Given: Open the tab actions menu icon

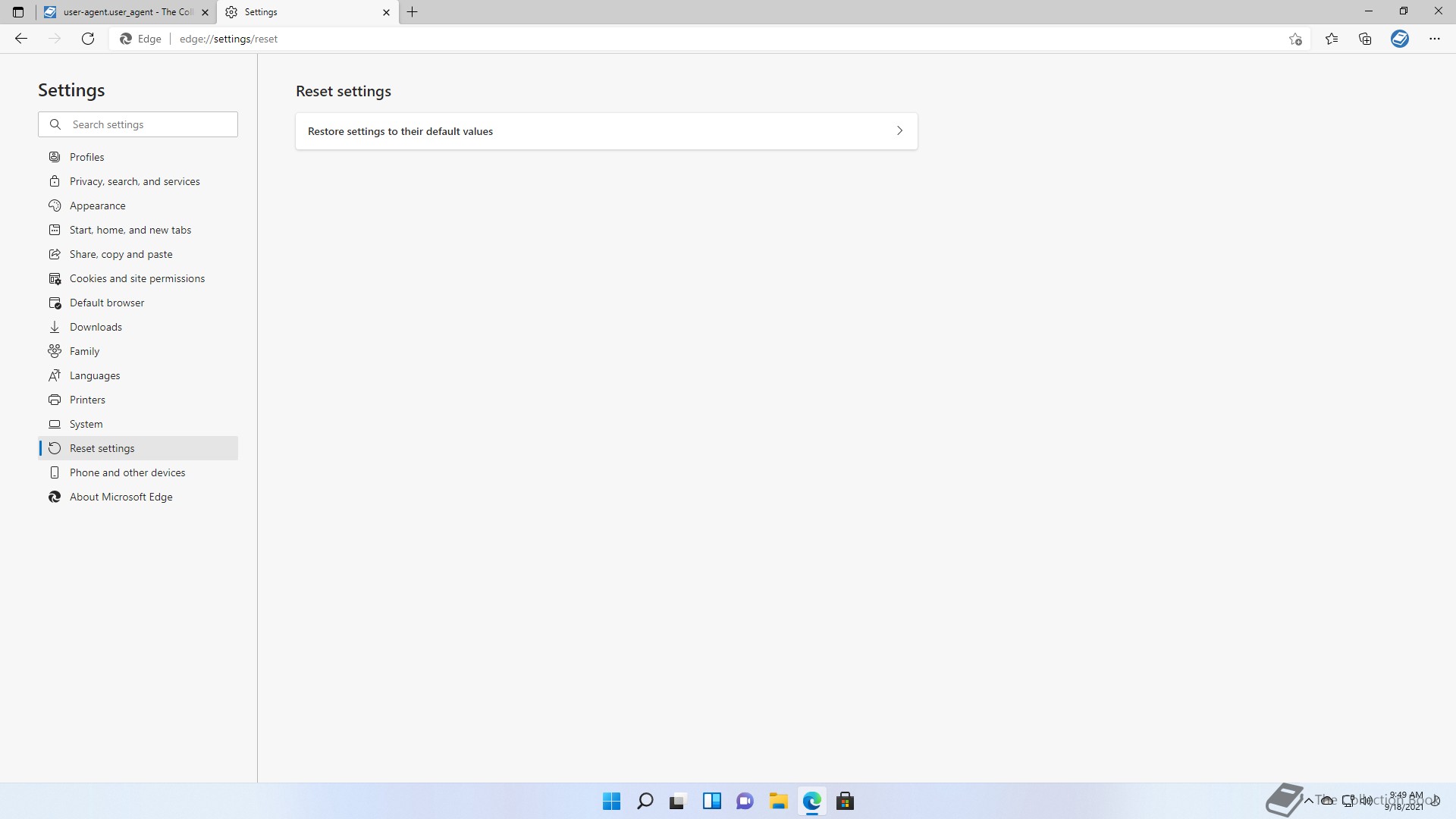Looking at the screenshot, I should (x=18, y=12).
